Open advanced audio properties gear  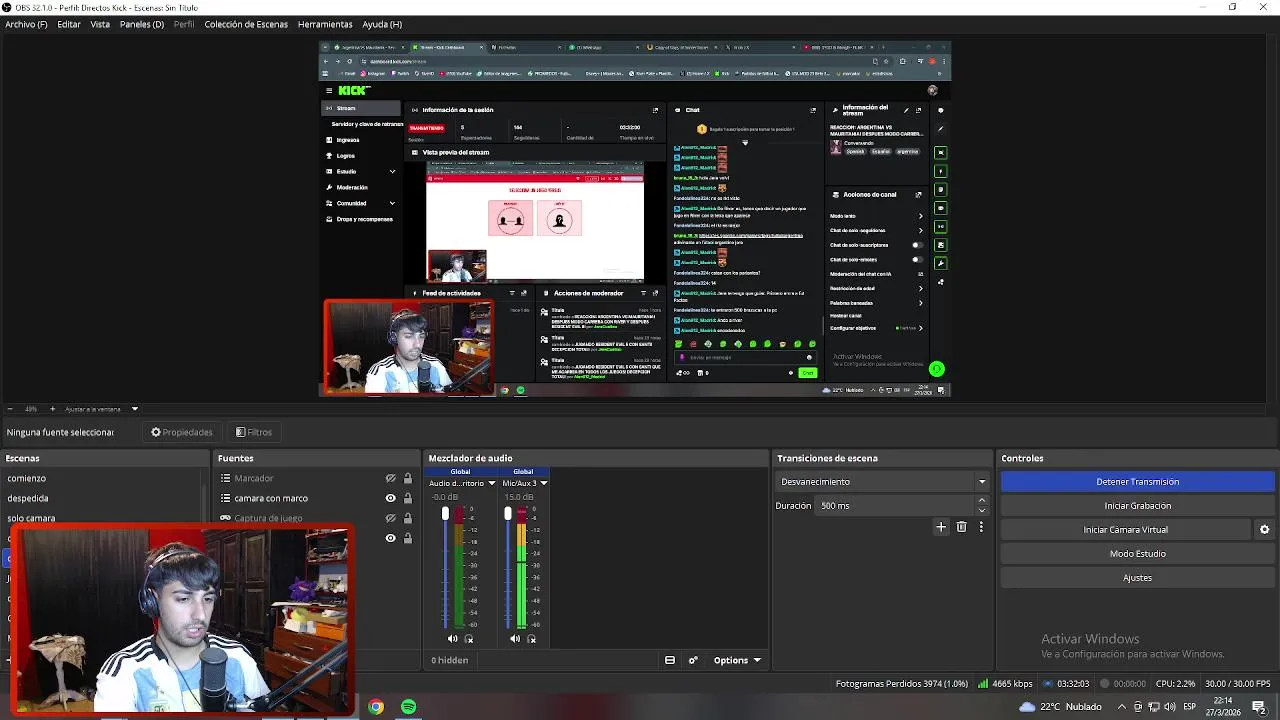tap(693, 660)
